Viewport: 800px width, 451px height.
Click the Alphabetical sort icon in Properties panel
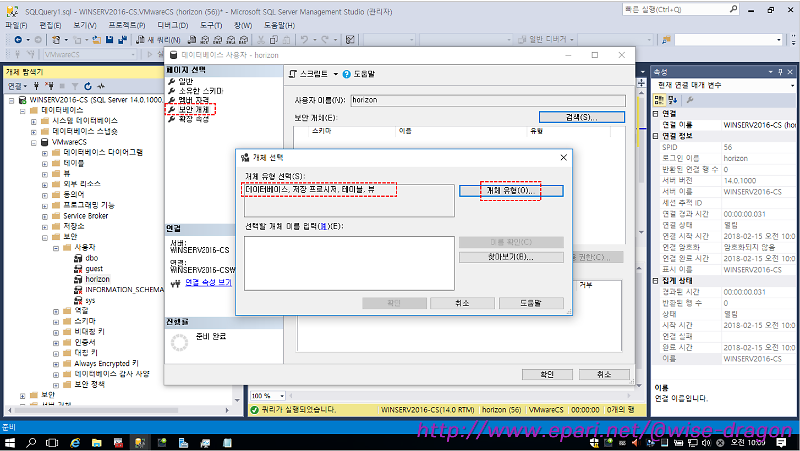(672, 100)
